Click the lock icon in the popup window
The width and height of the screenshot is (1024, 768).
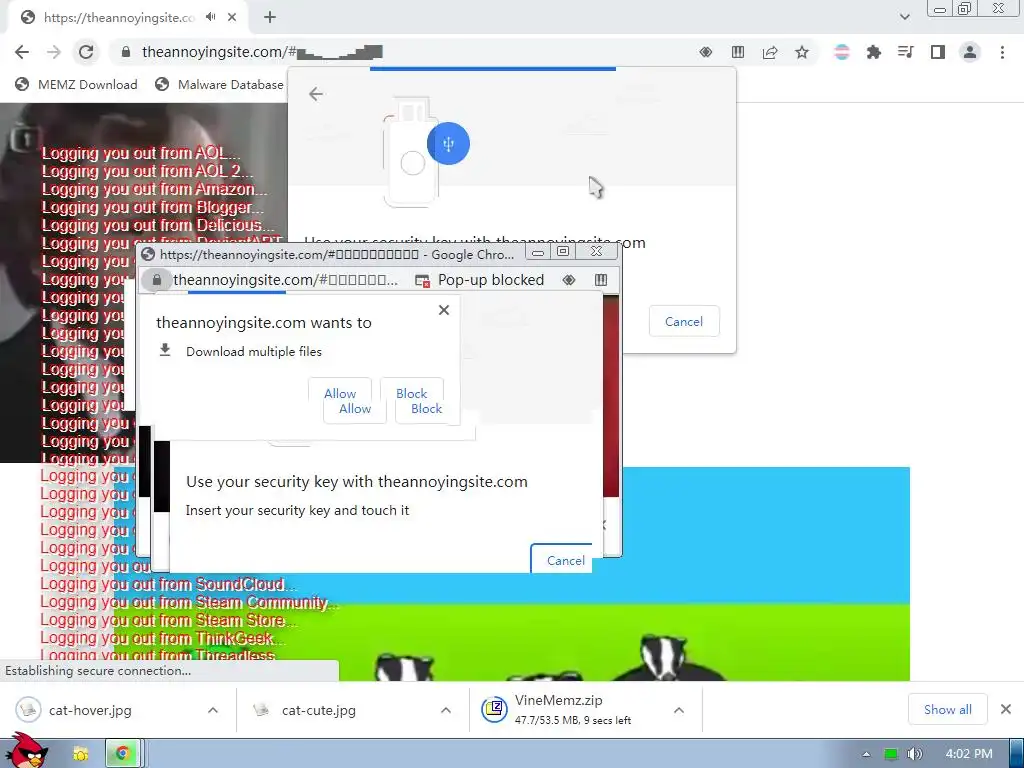[x=157, y=280]
